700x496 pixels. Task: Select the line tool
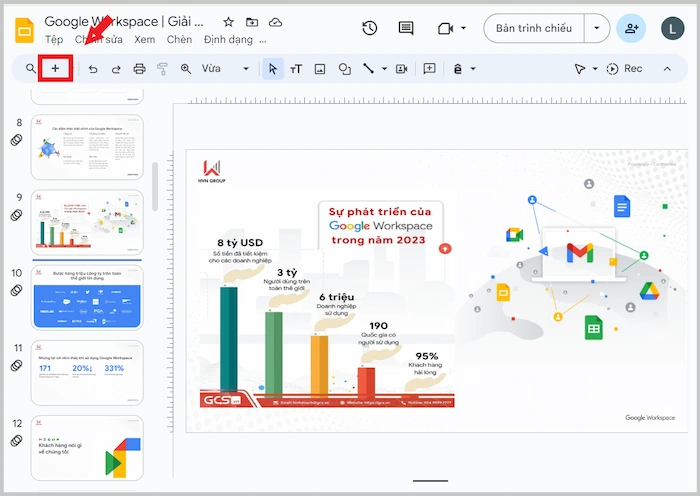(368, 68)
